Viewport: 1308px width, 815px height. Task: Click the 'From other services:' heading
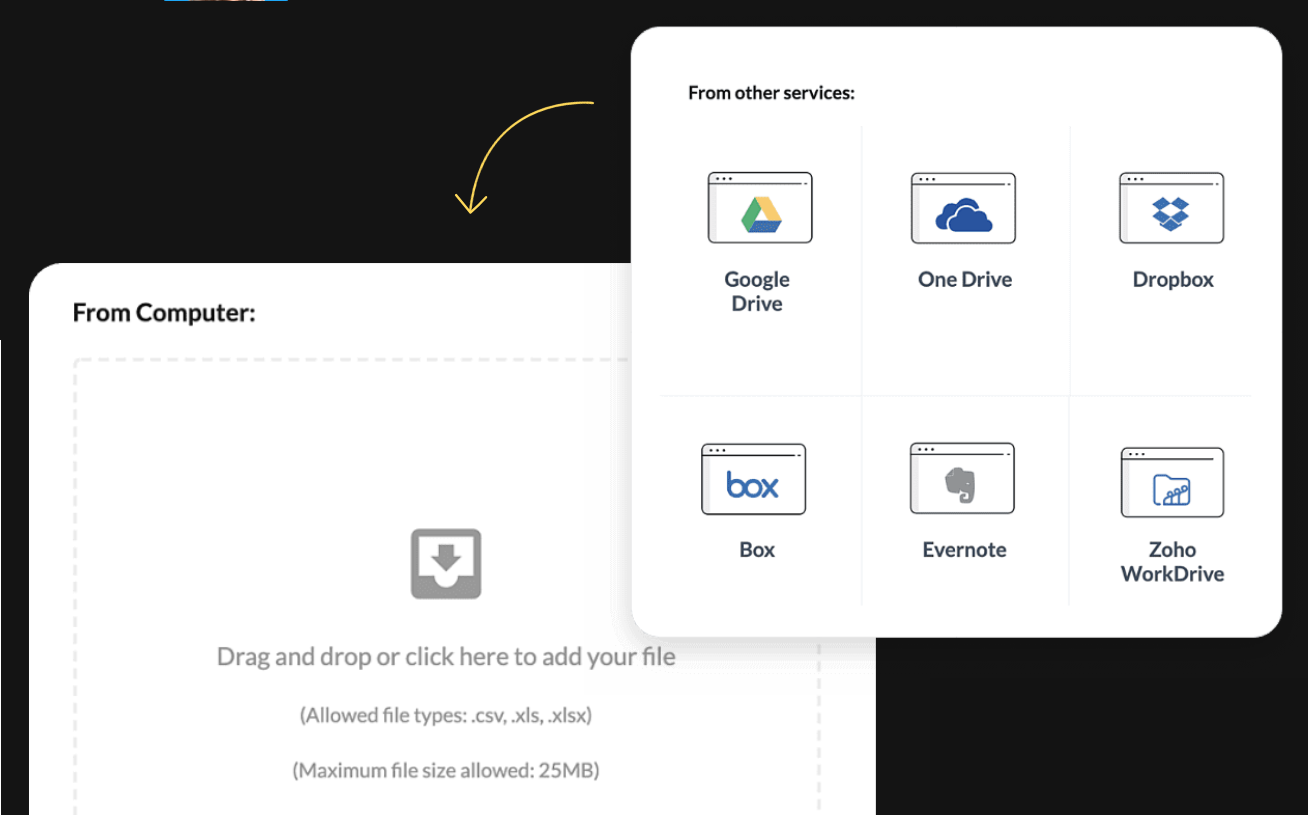(771, 93)
